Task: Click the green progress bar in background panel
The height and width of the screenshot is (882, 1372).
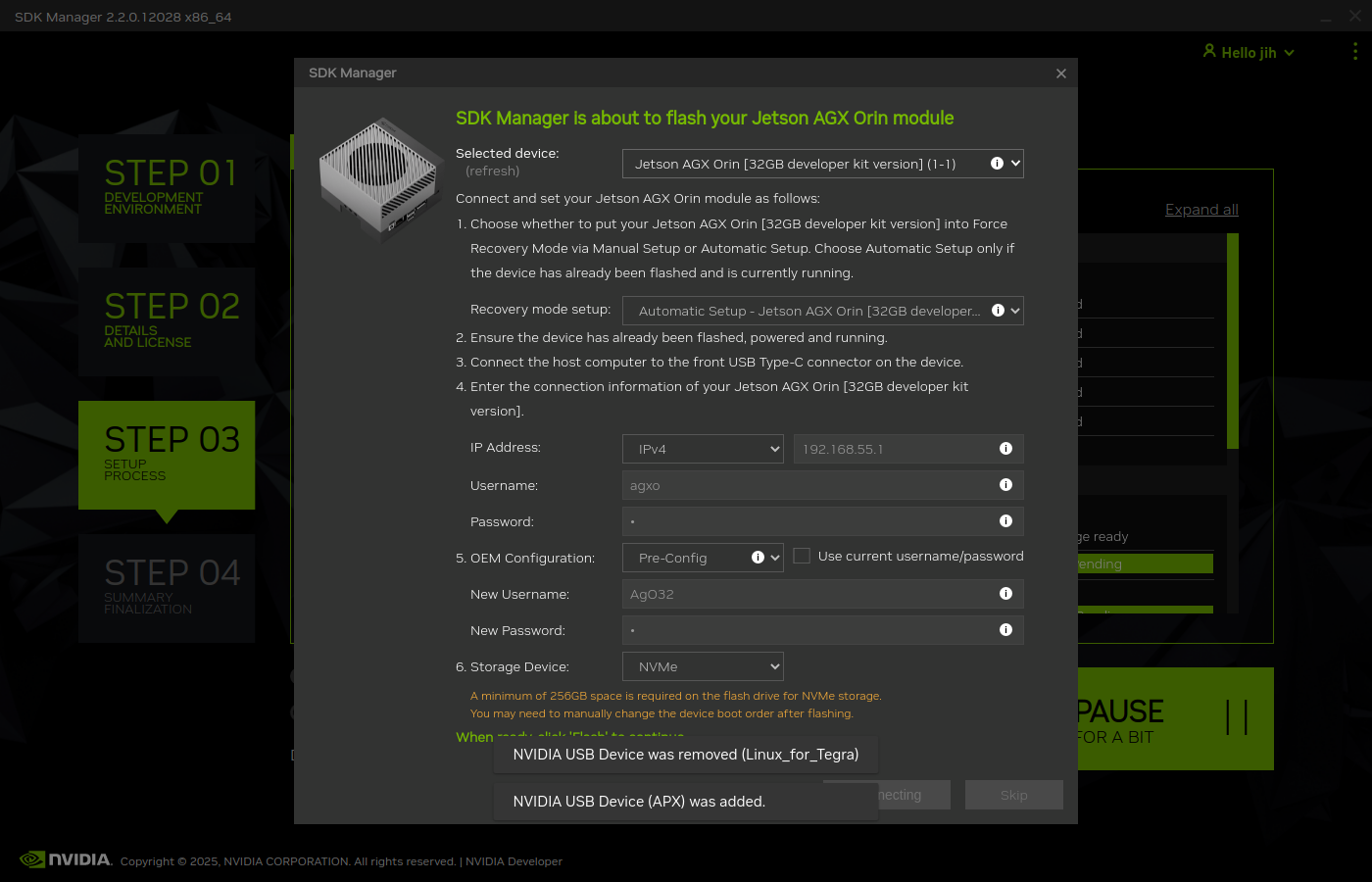Action: [x=1146, y=563]
